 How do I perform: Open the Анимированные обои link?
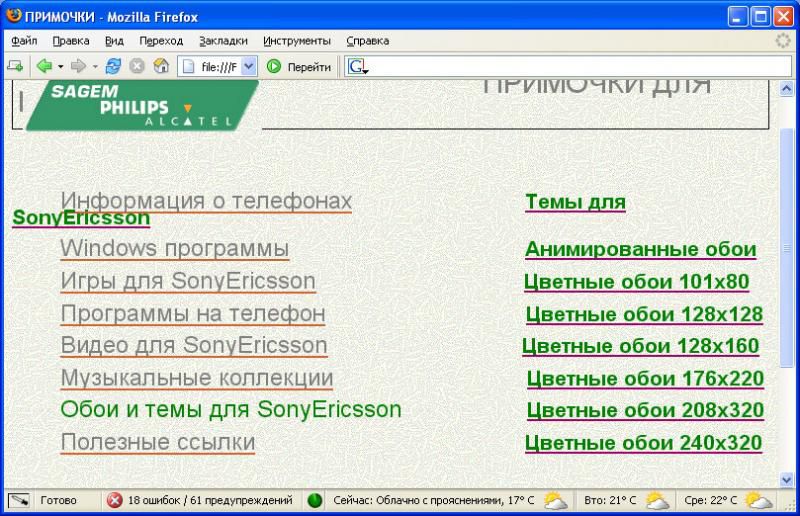[x=640, y=250]
